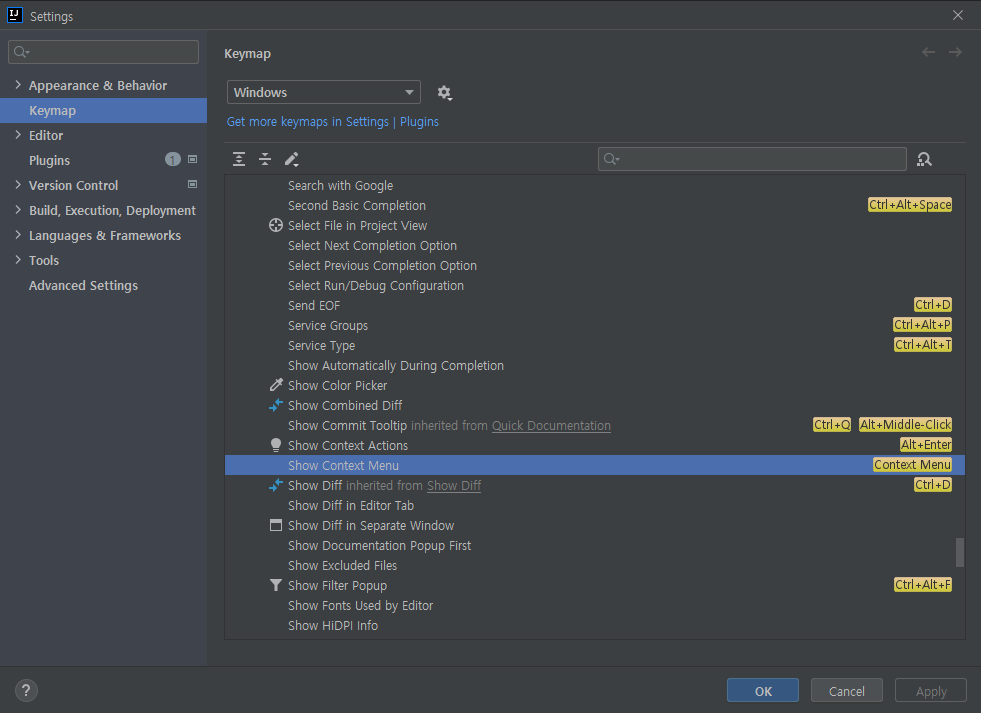Click the action list scrollbar thumb

[x=960, y=552]
